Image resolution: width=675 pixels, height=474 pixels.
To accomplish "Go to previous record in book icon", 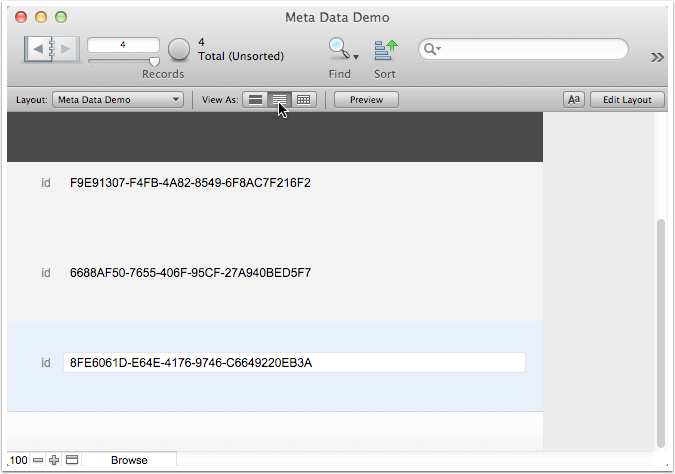I will click(x=38, y=49).
